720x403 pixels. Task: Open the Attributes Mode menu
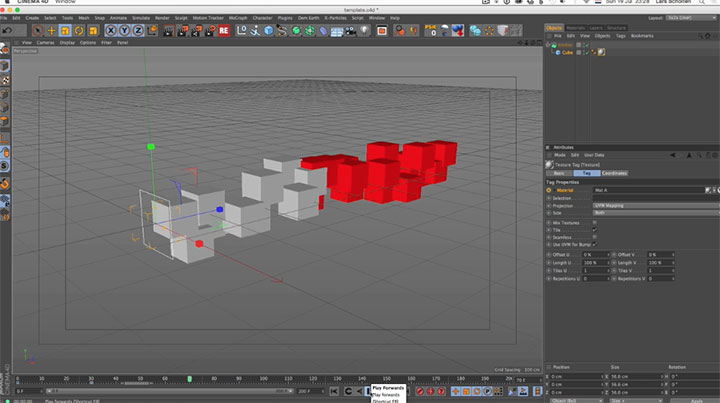560,155
